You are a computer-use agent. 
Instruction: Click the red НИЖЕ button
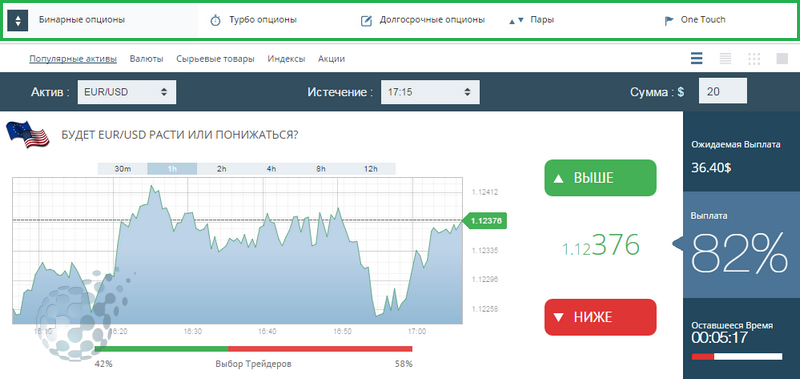(600, 317)
